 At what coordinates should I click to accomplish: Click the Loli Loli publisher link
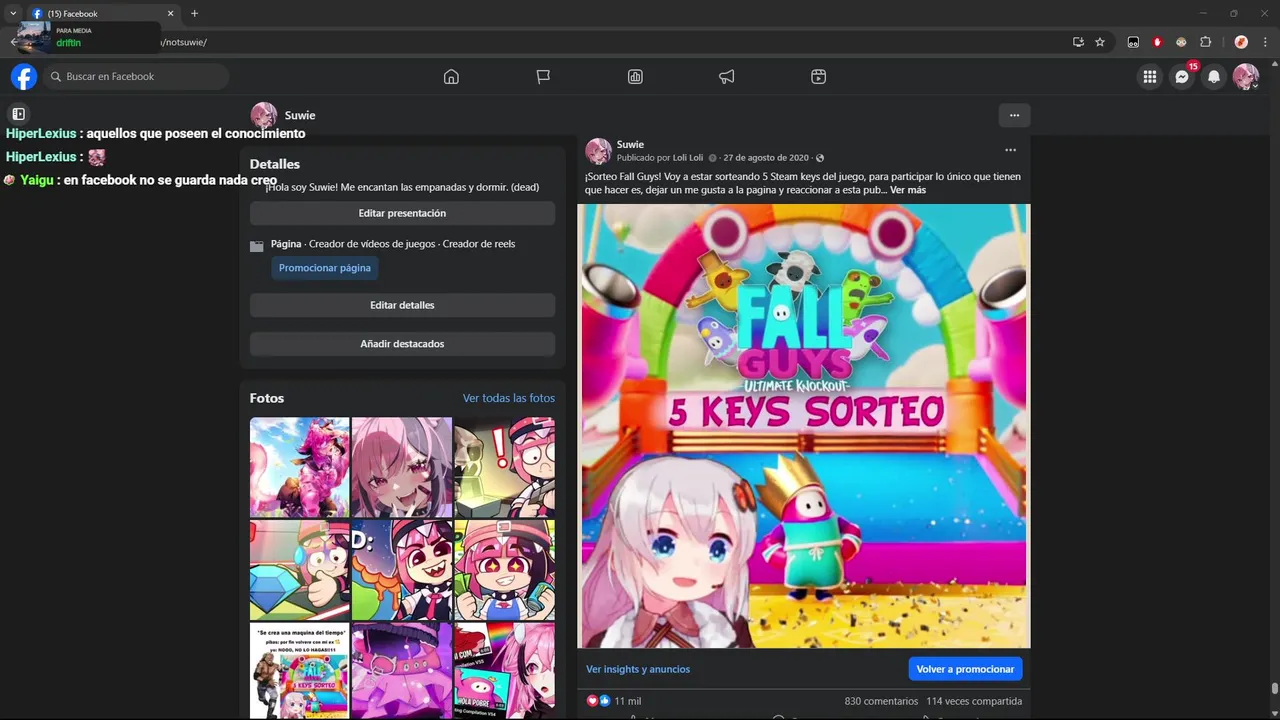(687, 158)
